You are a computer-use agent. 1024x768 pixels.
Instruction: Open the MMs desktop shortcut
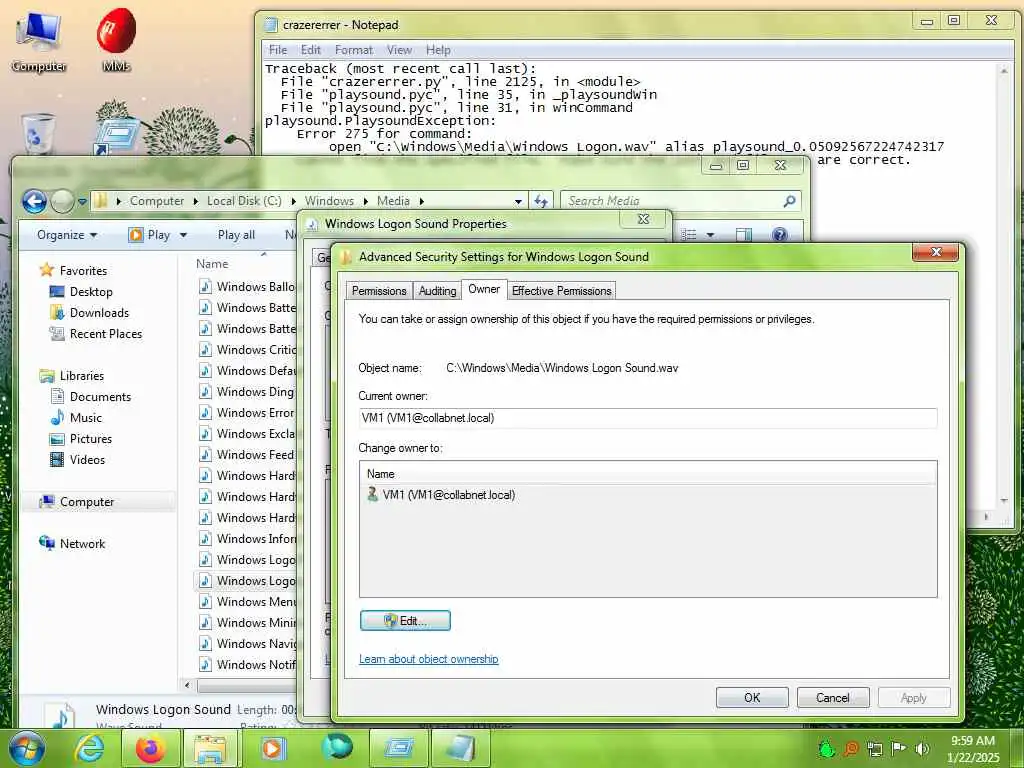116,40
